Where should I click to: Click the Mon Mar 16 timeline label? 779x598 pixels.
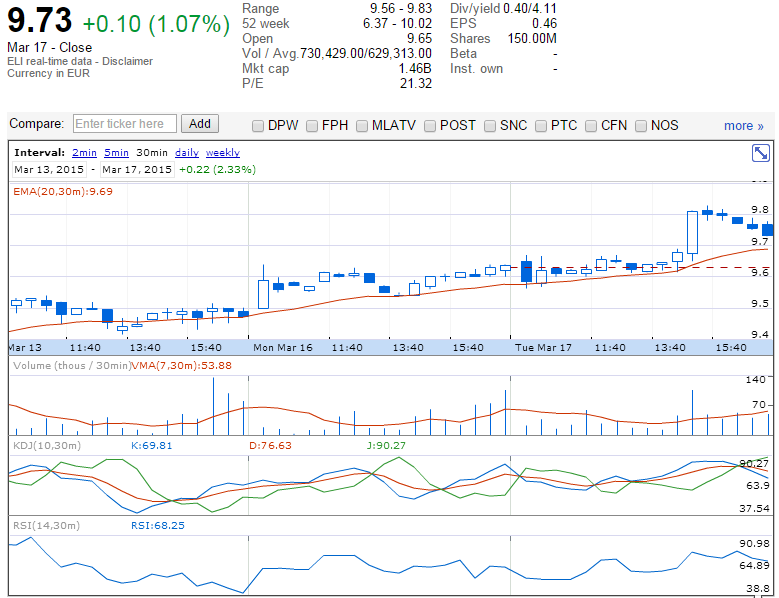coord(283,348)
